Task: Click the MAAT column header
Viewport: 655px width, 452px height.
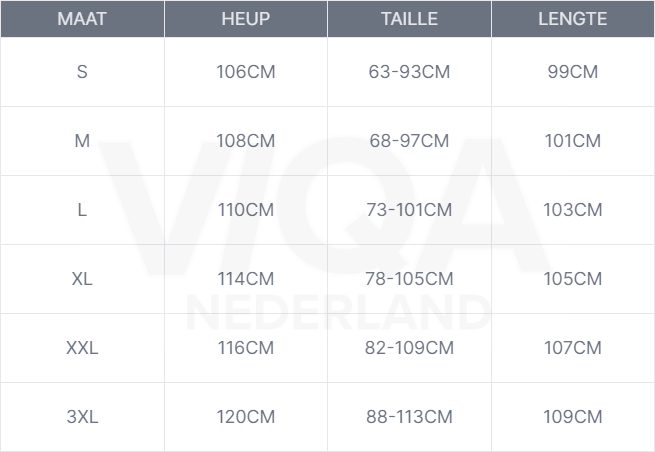Action: coord(82,19)
